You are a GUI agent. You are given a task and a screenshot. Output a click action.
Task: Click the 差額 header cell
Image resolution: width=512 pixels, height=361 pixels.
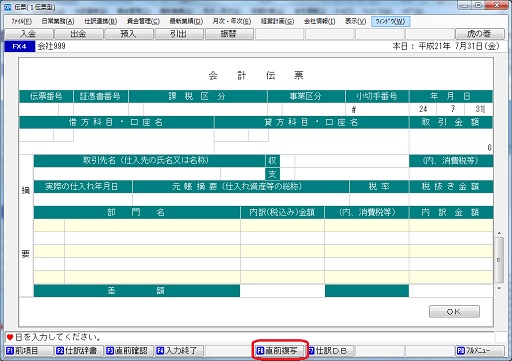tap(137, 291)
